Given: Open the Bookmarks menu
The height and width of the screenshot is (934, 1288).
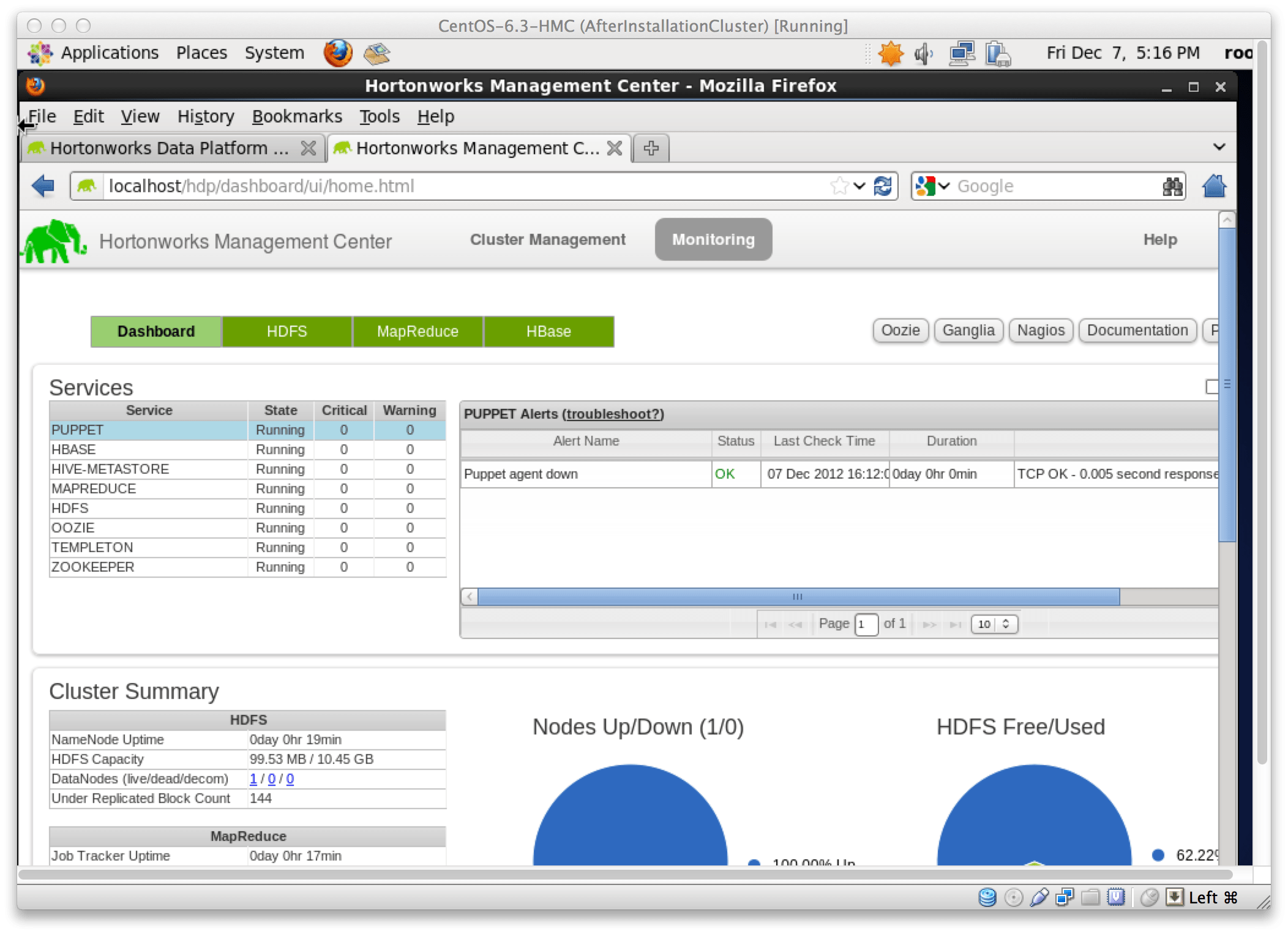Looking at the screenshot, I should point(297,116).
